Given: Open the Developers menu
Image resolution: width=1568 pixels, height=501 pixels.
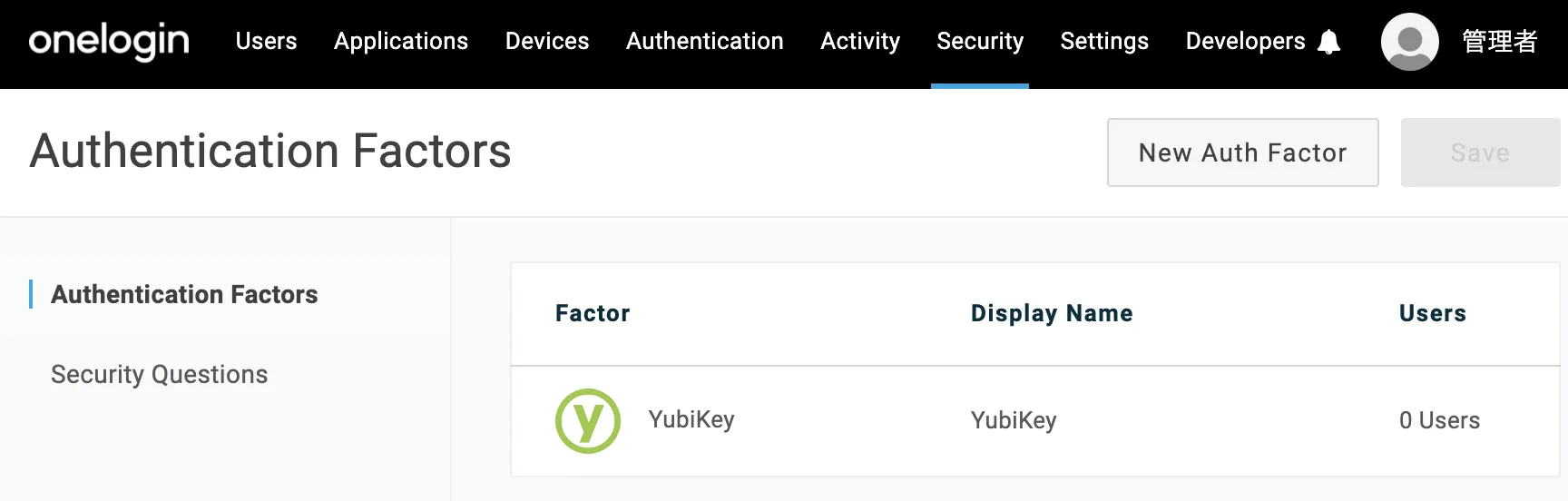Looking at the screenshot, I should point(1245,42).
